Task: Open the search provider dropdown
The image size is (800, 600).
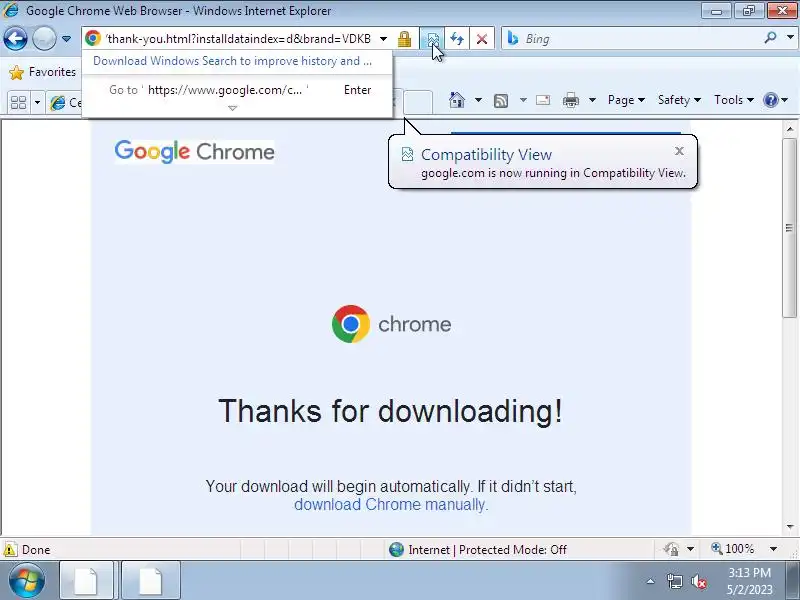Action: pos(790,38)
